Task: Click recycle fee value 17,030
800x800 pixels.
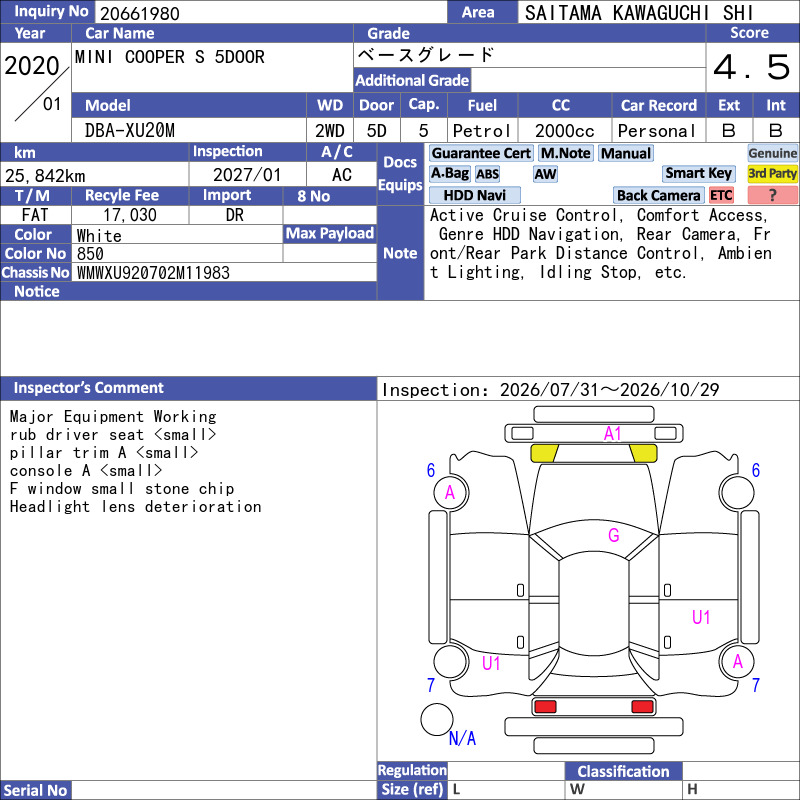Action: [x=130, y=215]
